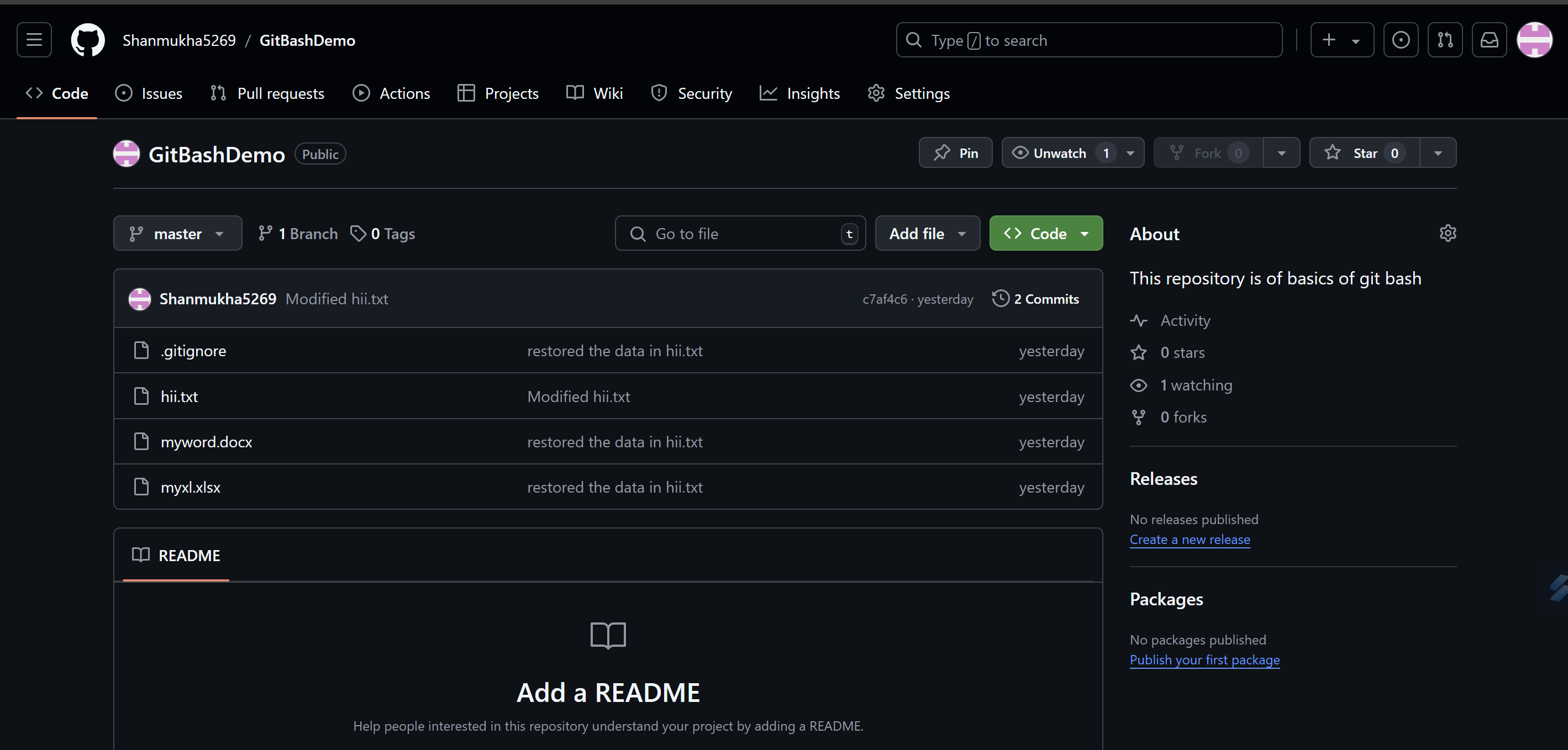Click the 0 Tags tag icon
The image size is (1568, 750).
[358, 234]
